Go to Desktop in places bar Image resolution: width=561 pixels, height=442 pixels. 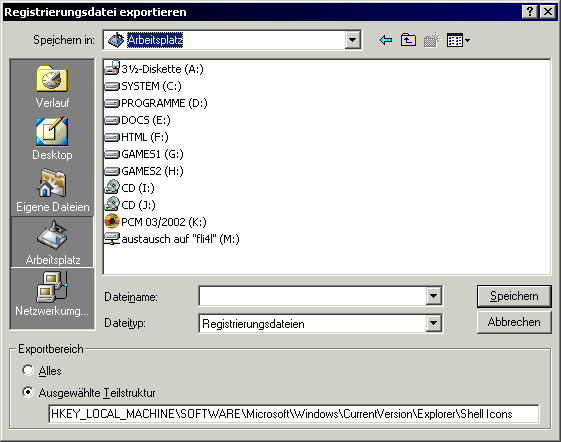[52, 138]
